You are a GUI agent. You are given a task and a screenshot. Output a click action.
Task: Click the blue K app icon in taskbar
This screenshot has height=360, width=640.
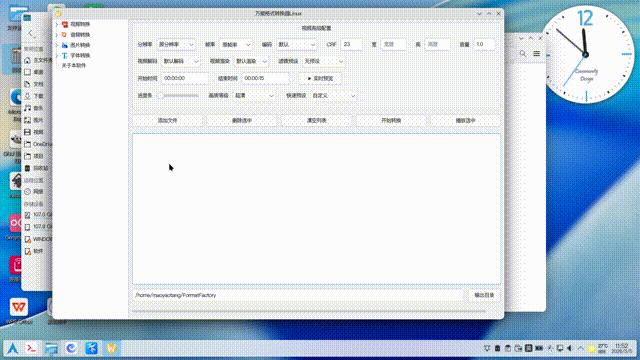[x=91, y=348]
